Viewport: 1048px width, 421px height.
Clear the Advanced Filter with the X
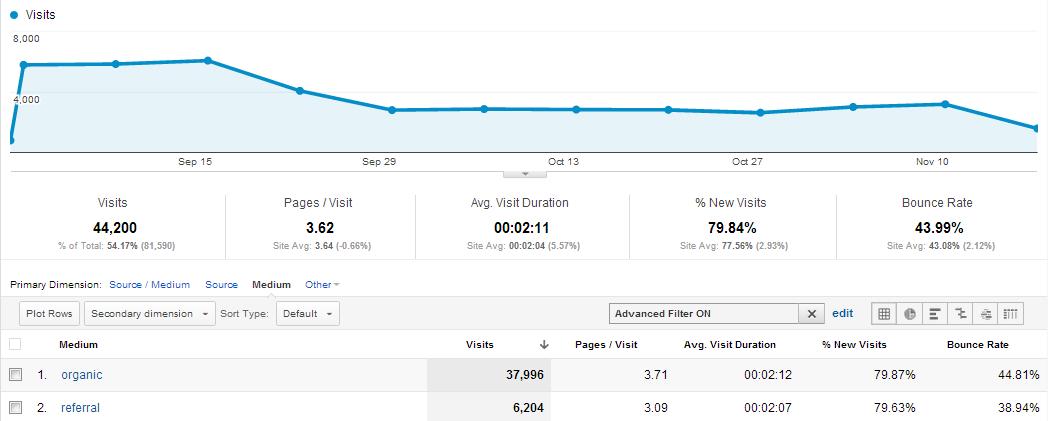tap(812, 314)
